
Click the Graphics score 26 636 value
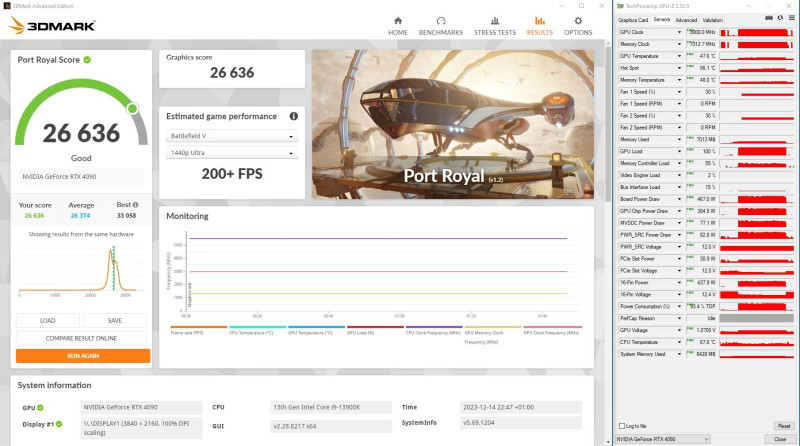232,72
